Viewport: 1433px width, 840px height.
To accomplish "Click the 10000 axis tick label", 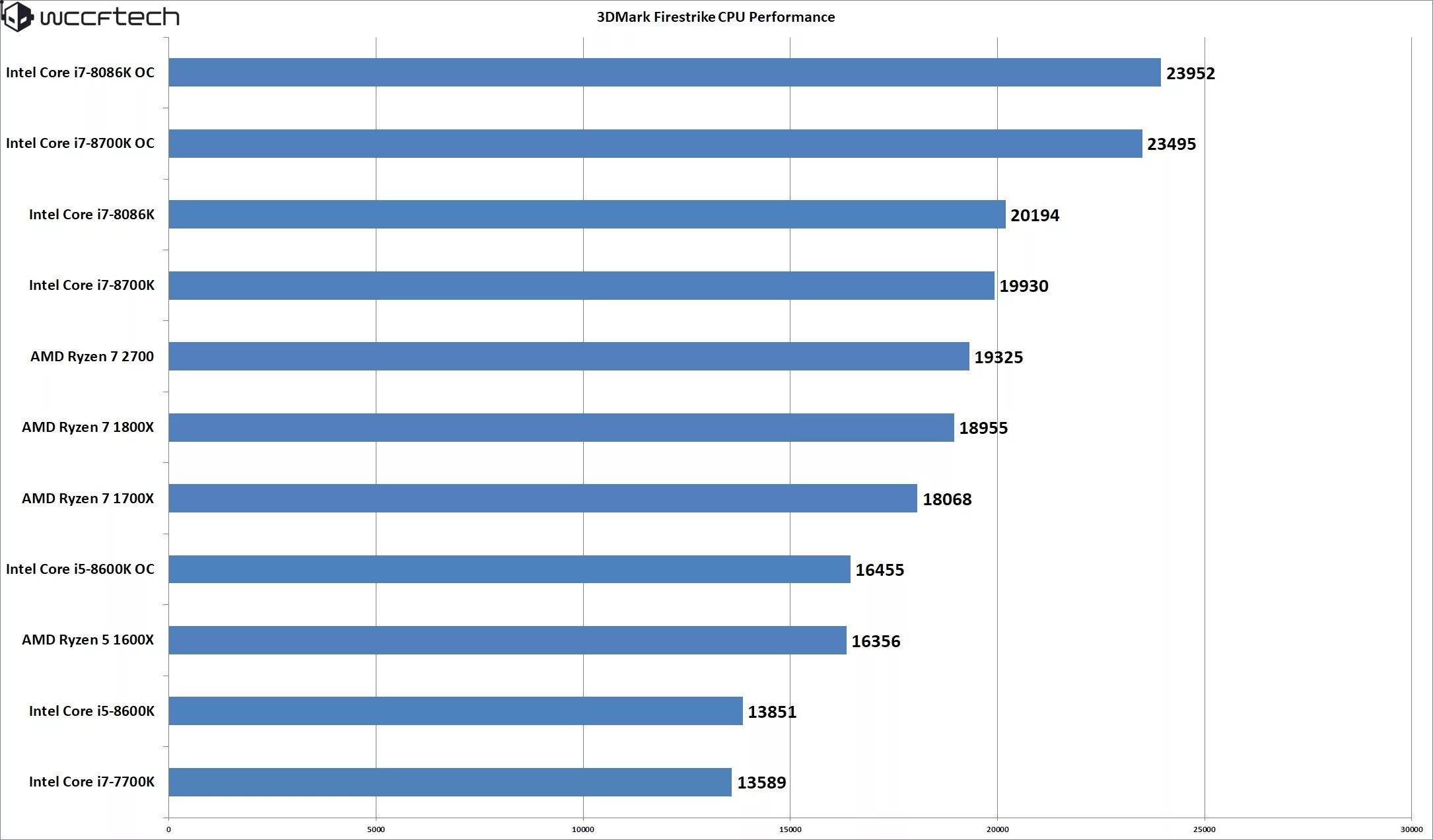I will 583,829.
